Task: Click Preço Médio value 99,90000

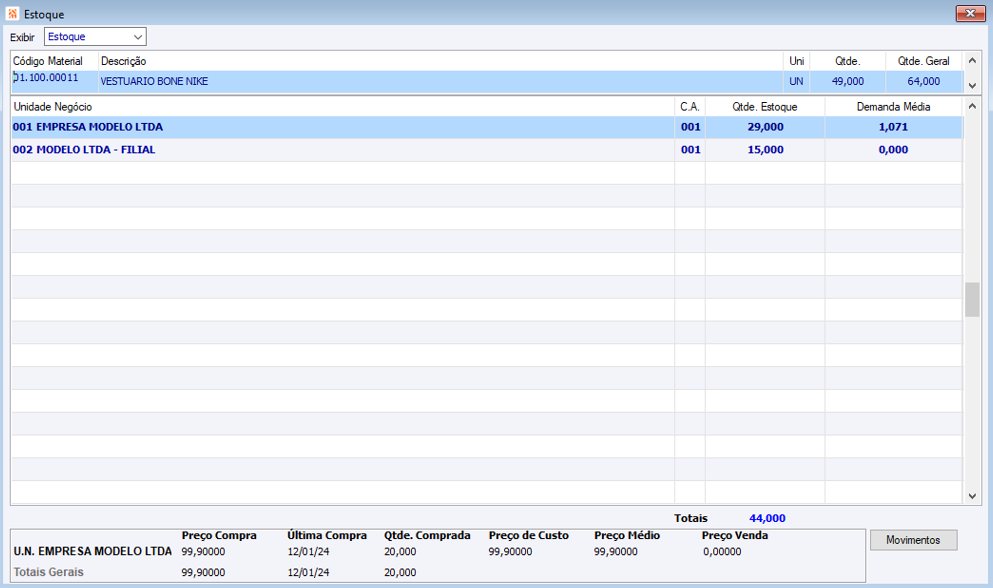Action: (616, 551)
